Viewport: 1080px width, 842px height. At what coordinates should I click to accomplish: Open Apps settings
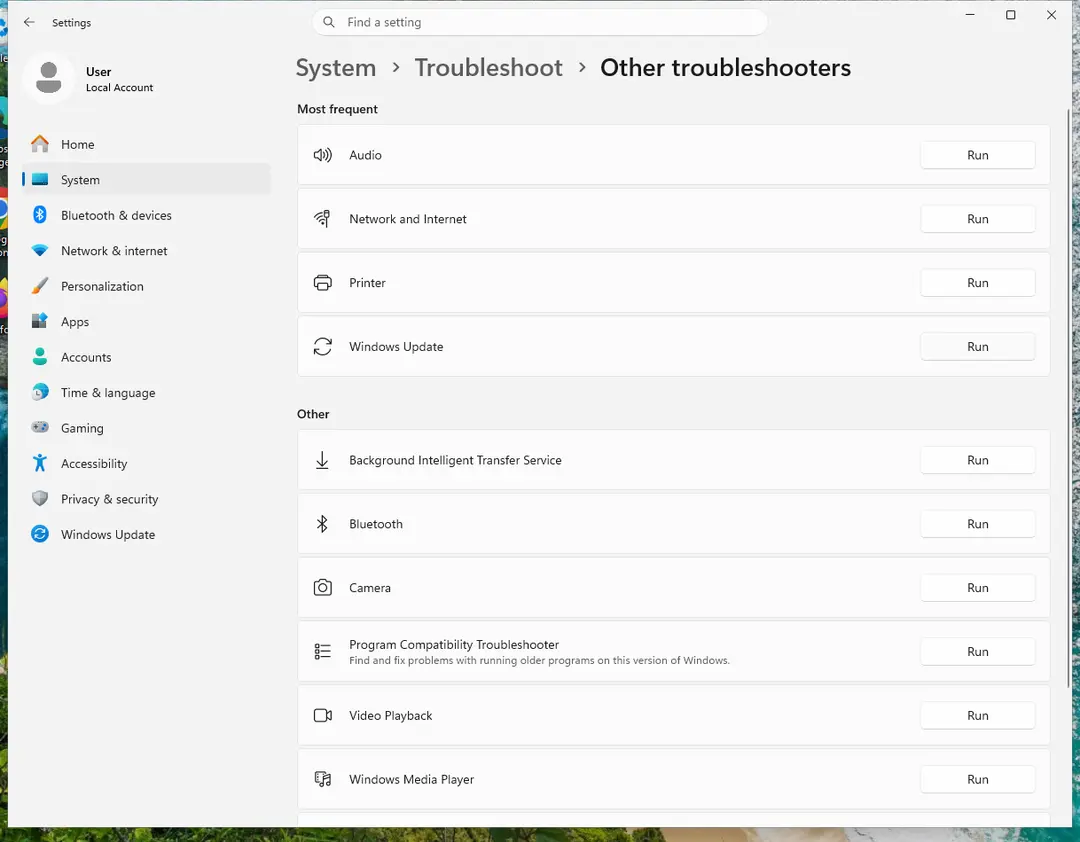click(146, 321)
